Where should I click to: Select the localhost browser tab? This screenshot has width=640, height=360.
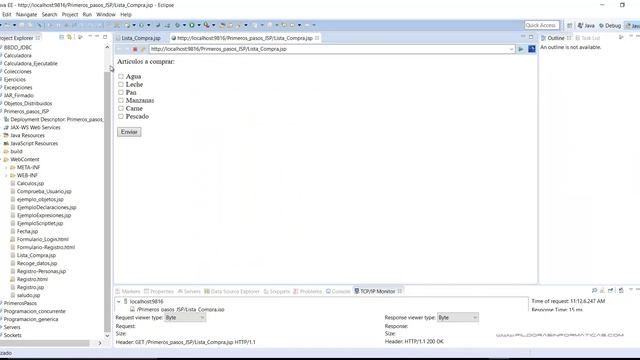[244, 38]
